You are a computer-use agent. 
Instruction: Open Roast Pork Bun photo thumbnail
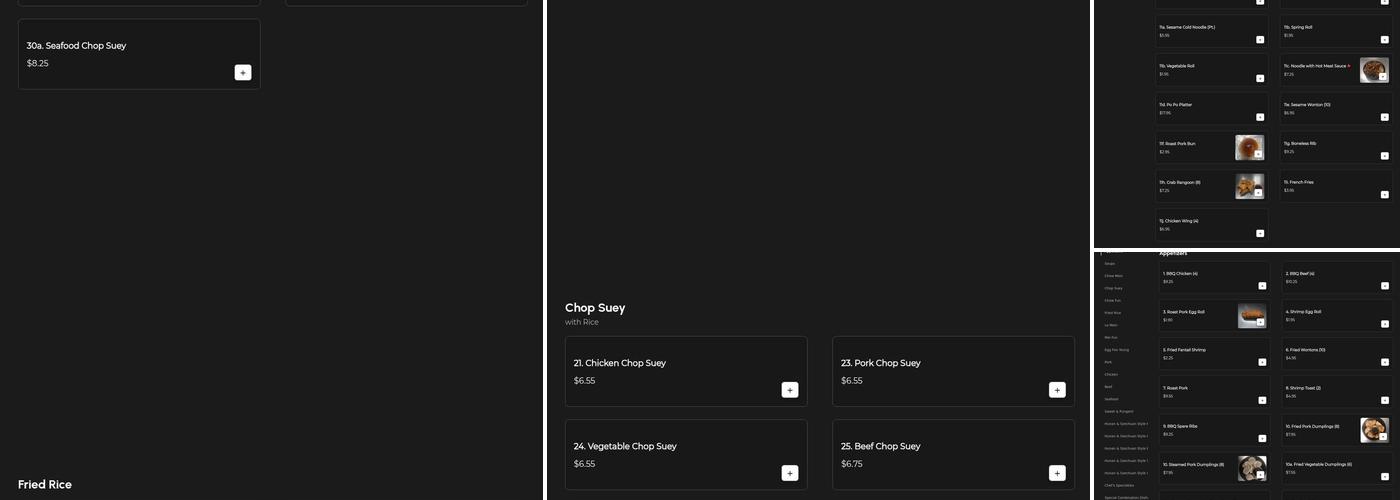1249,147
